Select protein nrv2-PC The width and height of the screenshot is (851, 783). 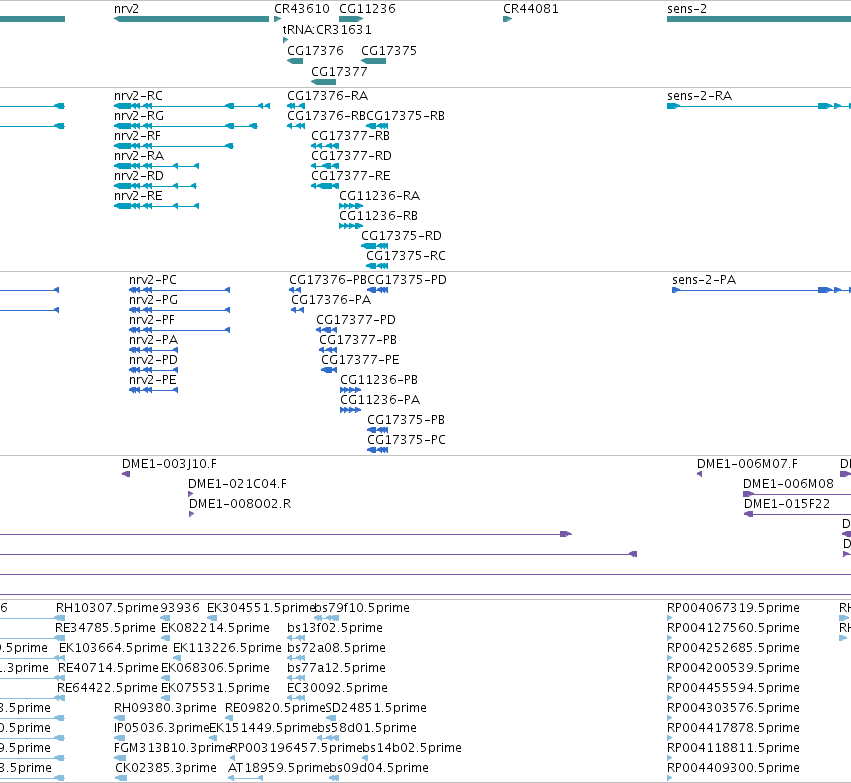(x=153, y=280)
